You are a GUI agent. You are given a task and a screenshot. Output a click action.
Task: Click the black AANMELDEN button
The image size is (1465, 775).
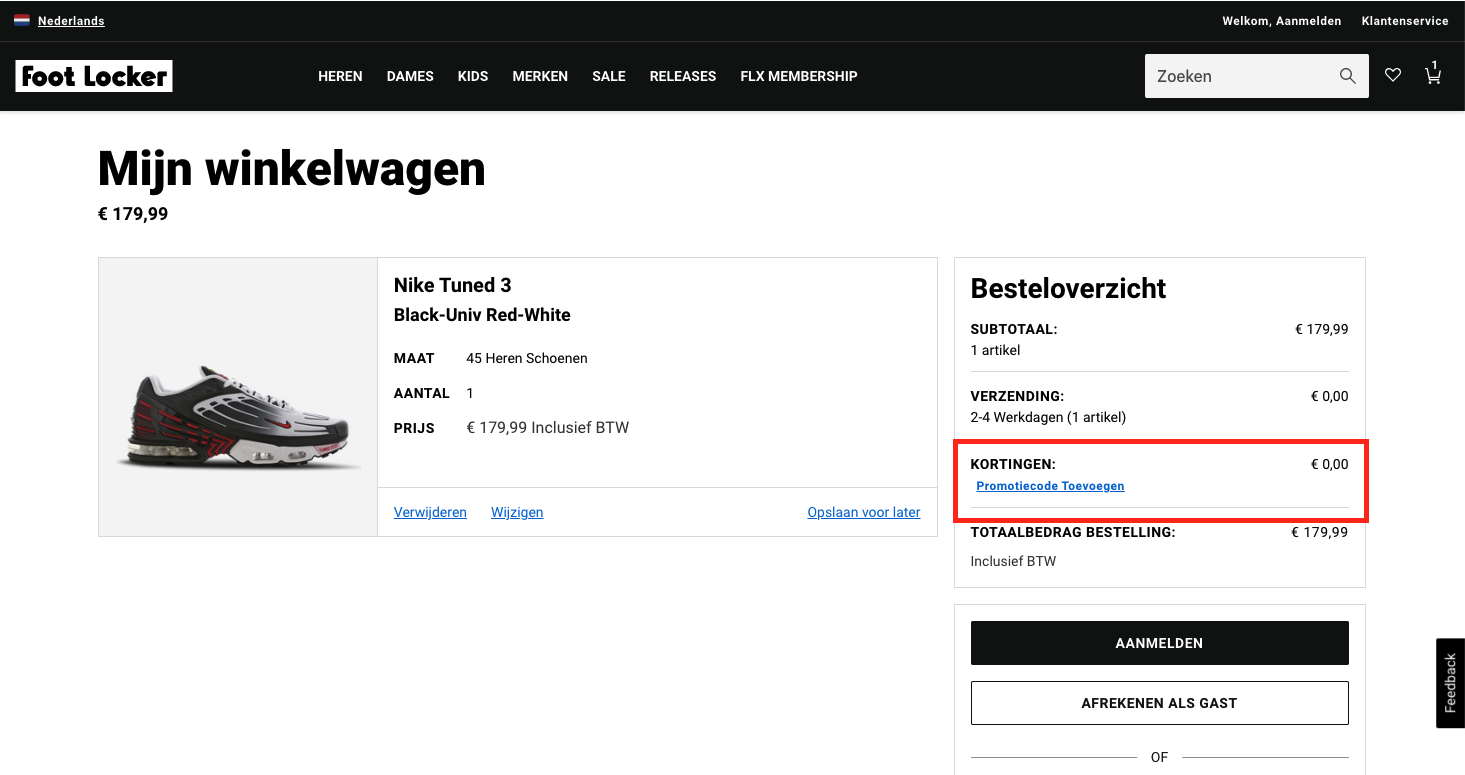[1159, 643]
